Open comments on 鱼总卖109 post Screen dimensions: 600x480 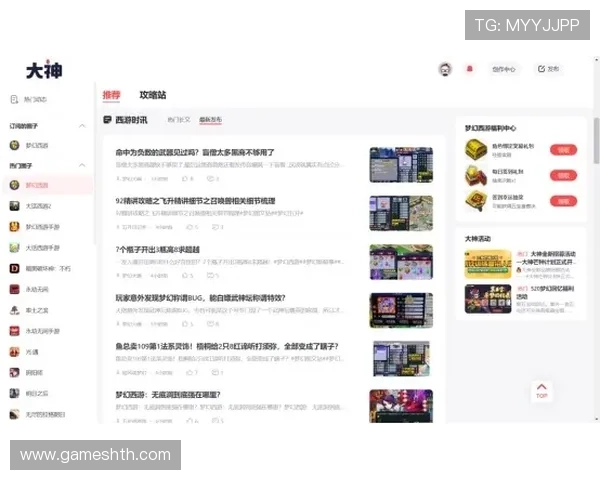pos(217,372)
